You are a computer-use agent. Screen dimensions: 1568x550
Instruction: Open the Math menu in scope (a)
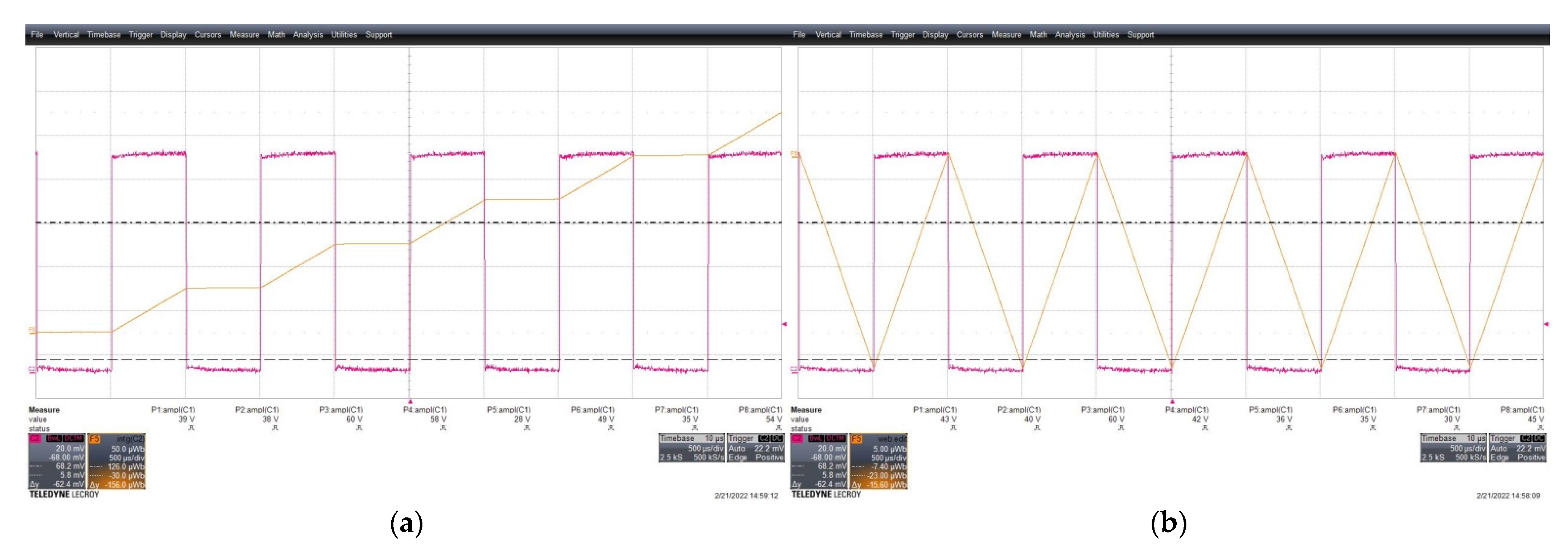click(x=276, y=35)
